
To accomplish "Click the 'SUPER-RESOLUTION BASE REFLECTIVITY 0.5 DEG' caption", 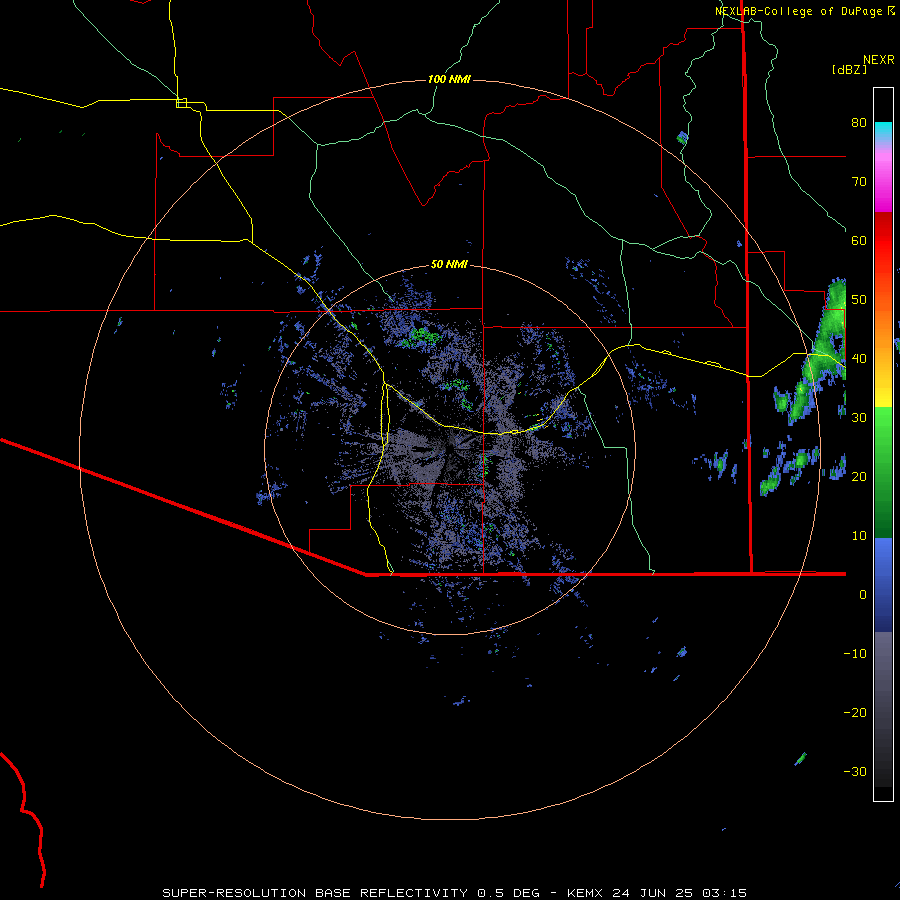I will (x=351, y=893).
